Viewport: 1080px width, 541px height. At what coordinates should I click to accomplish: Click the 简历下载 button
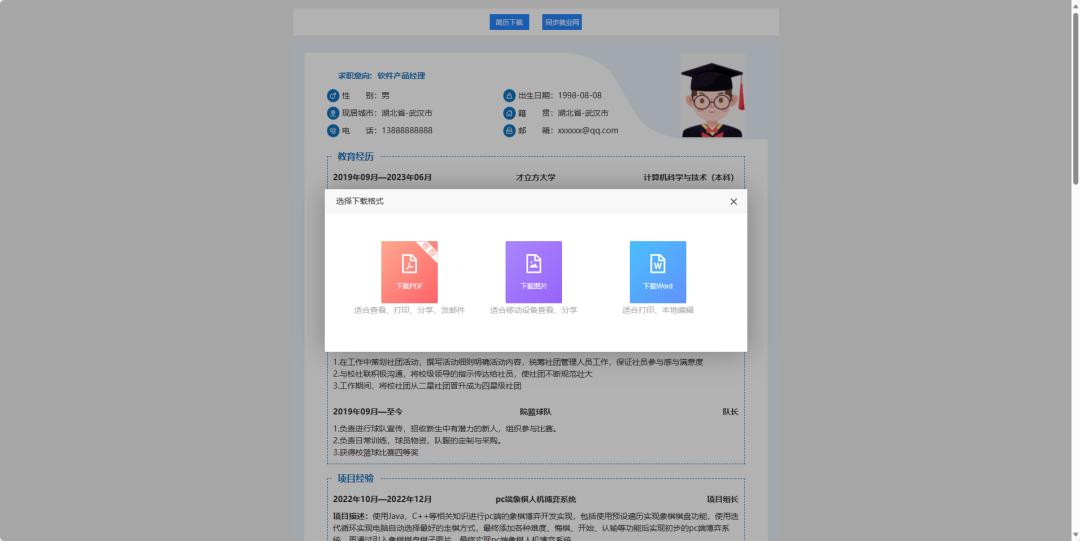click(x=509, y=22)
